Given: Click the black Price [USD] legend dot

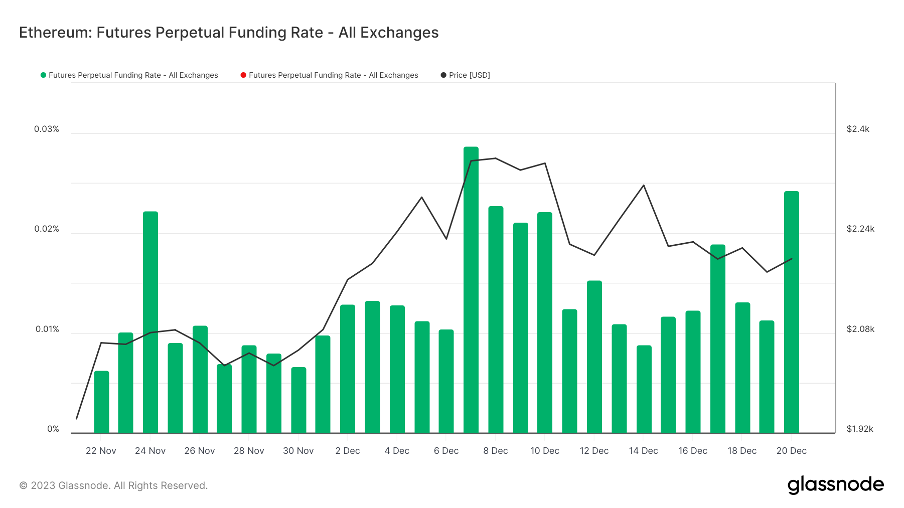Looking at the screenshot, I should (x=443, y=75).
